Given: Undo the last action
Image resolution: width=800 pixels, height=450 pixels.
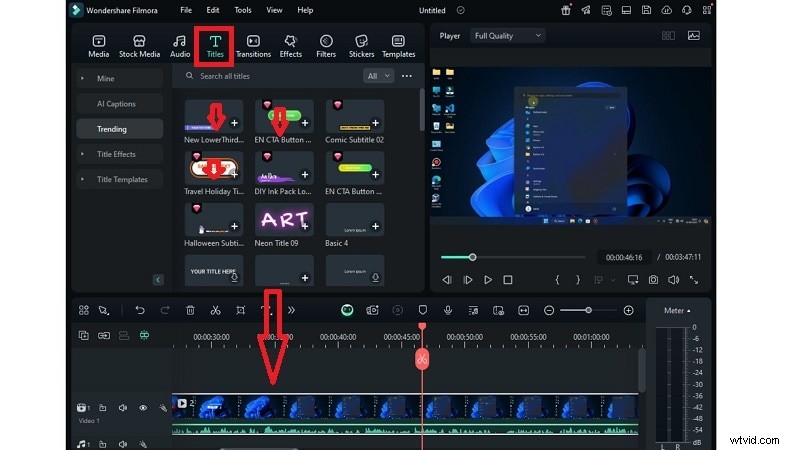Looking at the screenshot, I should (140, 310).
